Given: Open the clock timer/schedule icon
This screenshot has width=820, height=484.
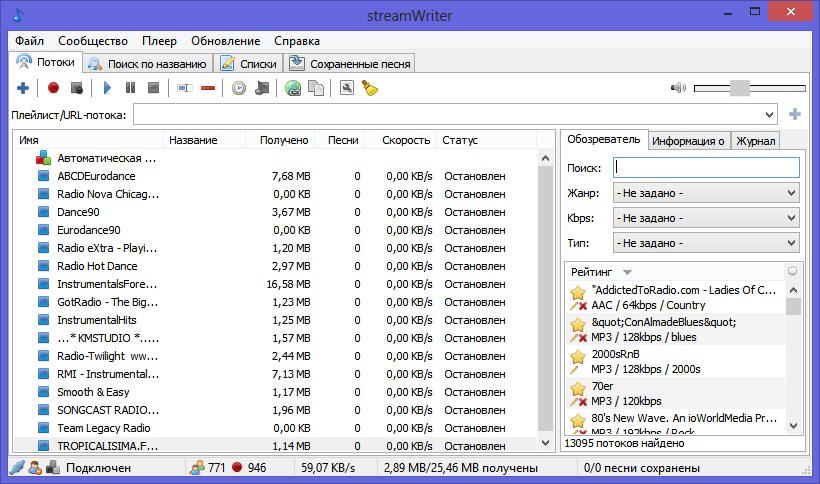Looking at the screenshot, I should tap(239, 88).
